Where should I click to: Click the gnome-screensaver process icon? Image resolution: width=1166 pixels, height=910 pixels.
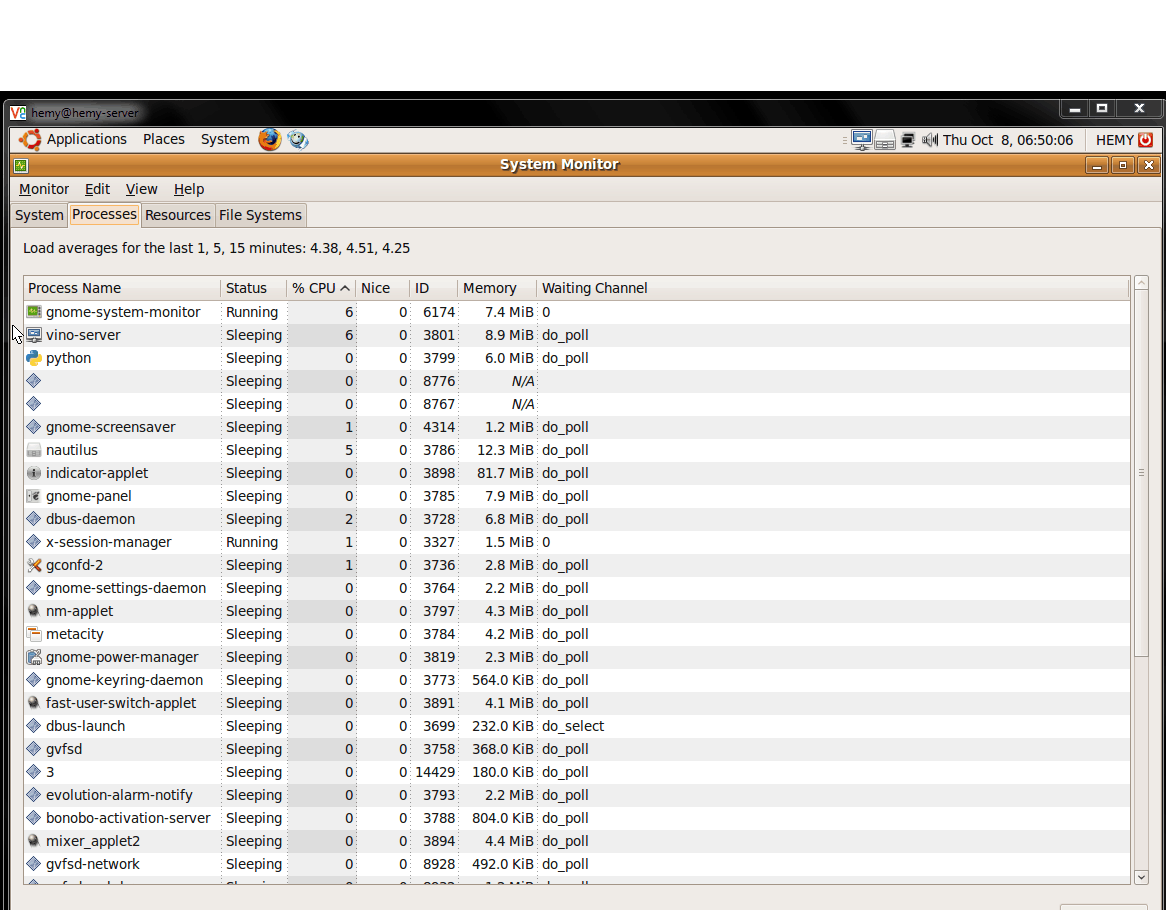click(x=33, y=427)
